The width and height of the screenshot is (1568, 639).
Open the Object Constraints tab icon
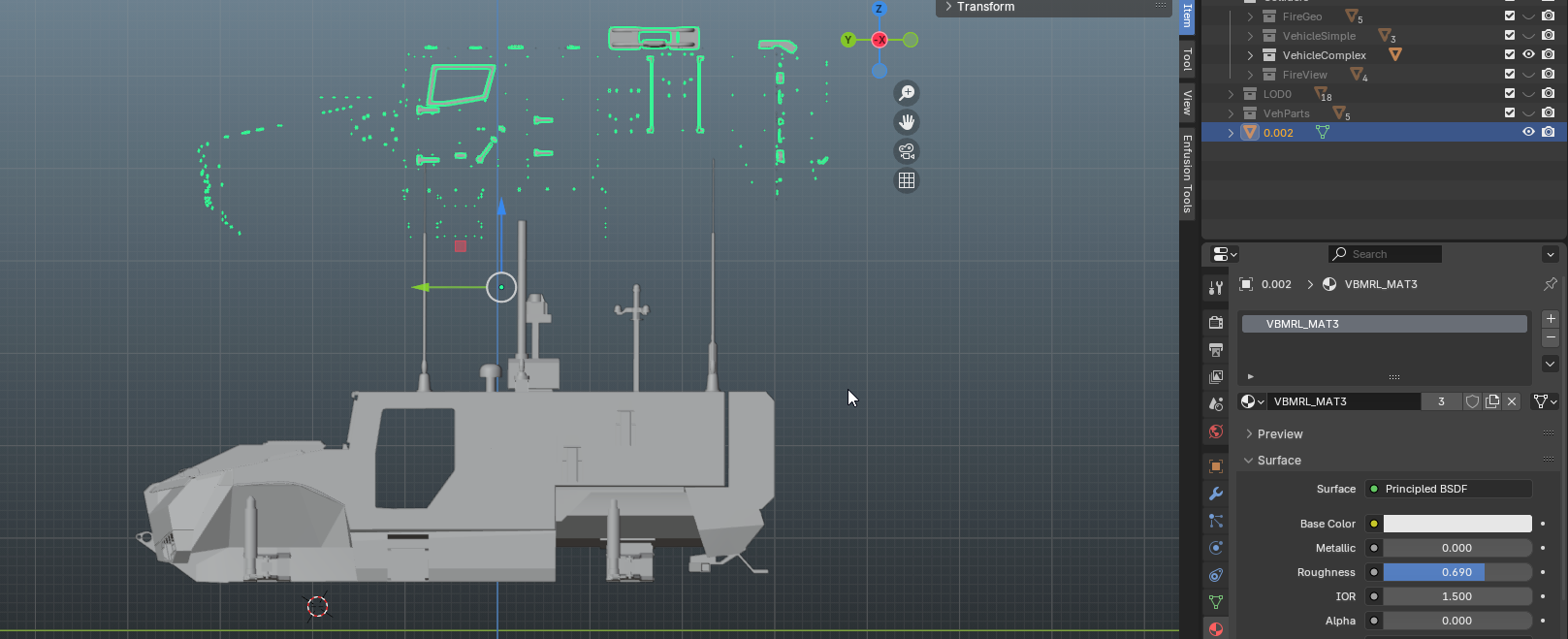(x=1216, y=575)
